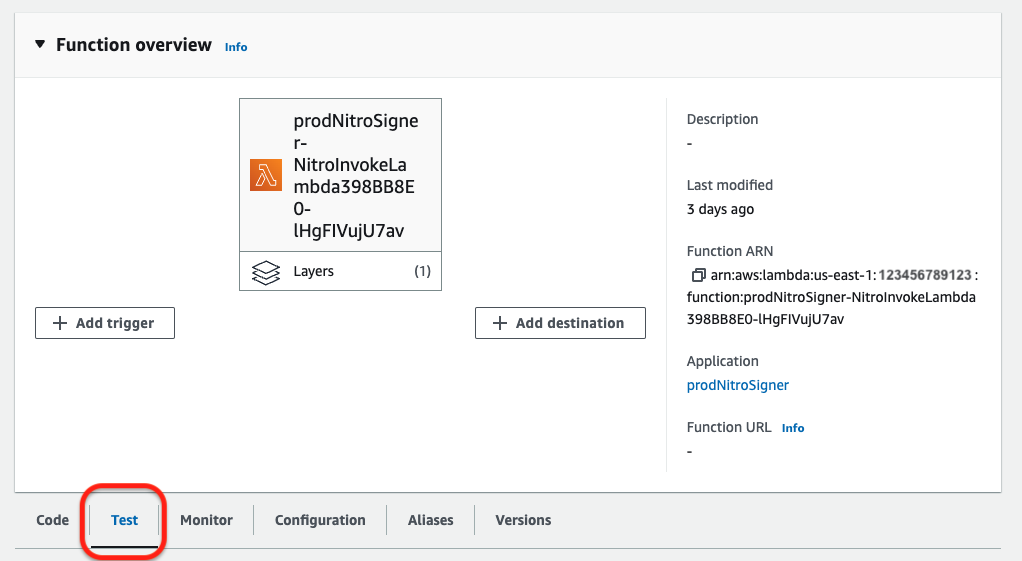Screen dimensions: 1022x561
Task: Click the plus icon on Add trigger
Action: (59, 323)
